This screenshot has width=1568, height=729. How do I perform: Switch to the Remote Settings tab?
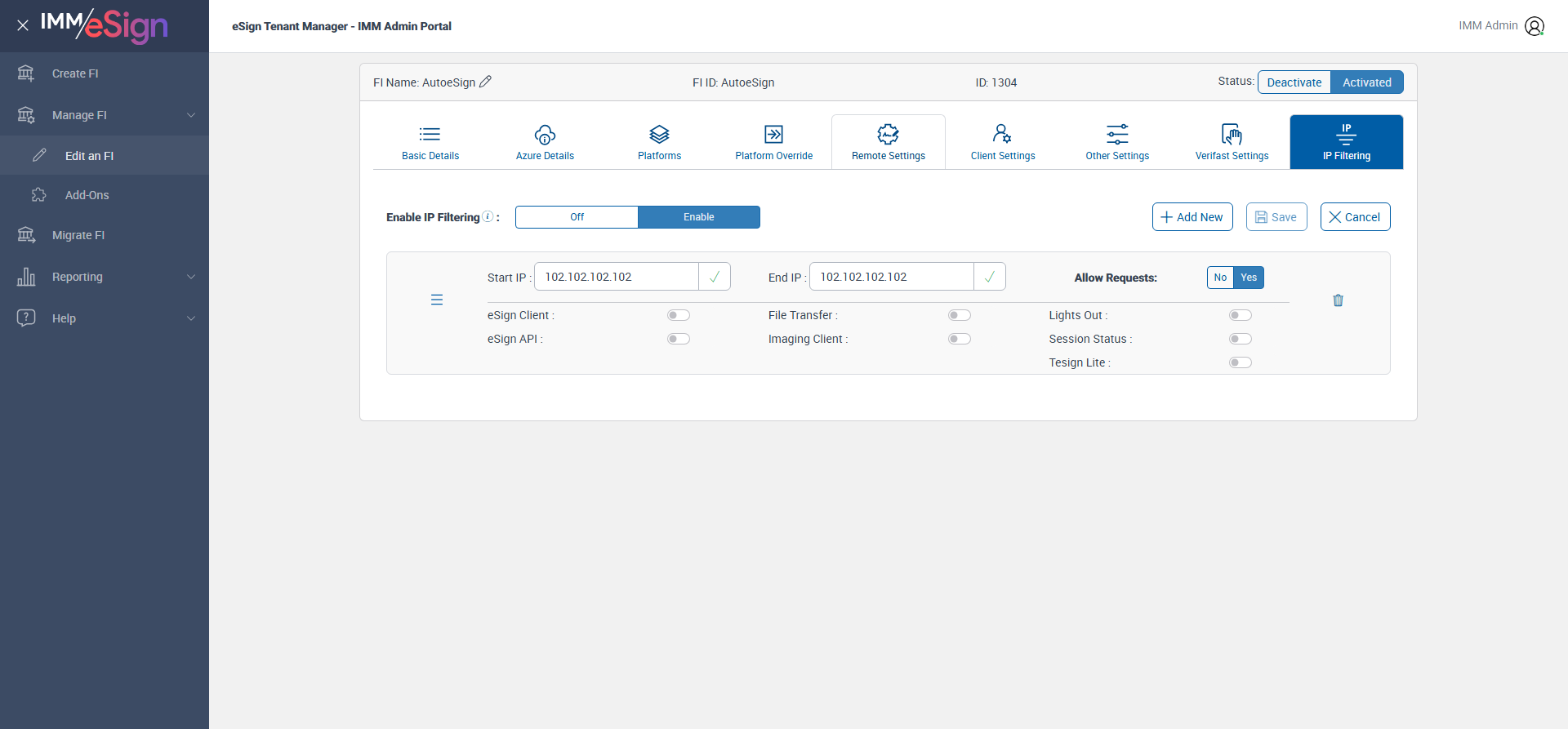pos(889,142)
